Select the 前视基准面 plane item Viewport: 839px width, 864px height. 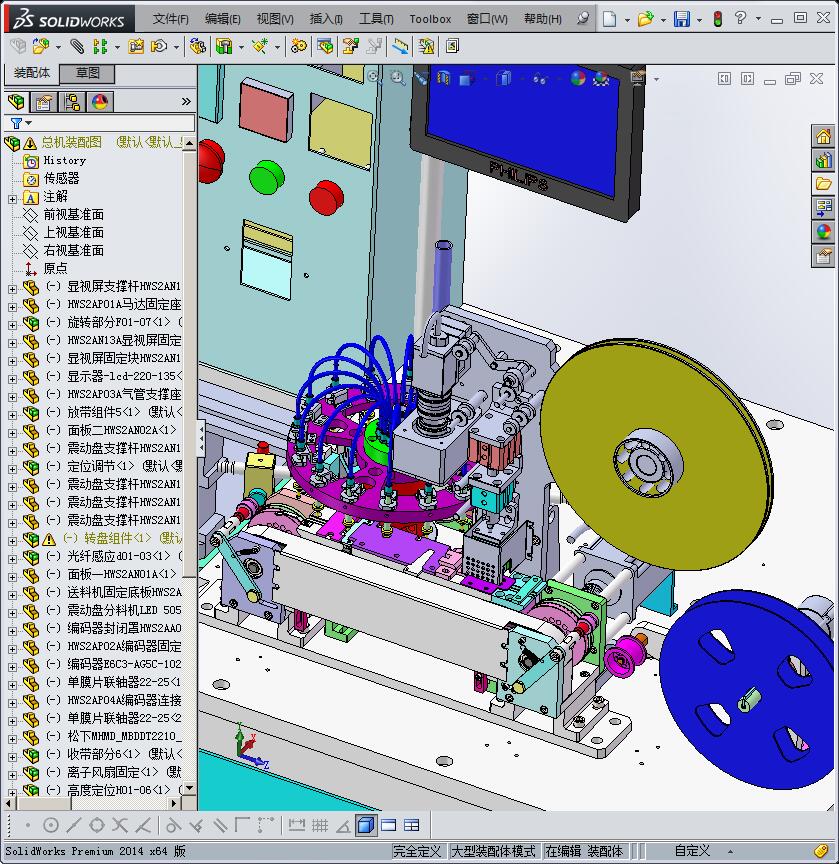73,214
